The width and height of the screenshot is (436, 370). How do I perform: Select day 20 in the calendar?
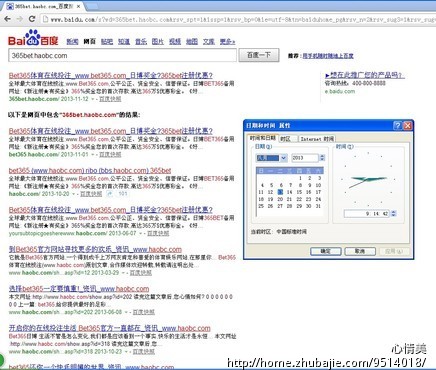pyautogui.click(x=280, y=199)
